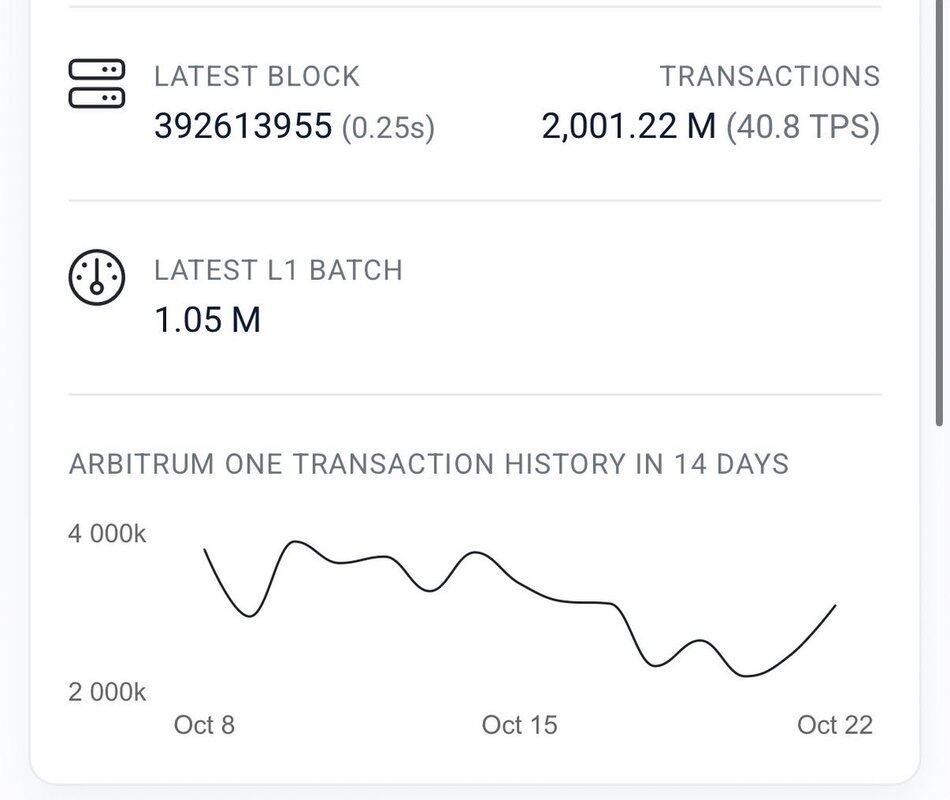Image resolution: width=950 pixels, height=800 pixels.
Task: Click the Oct 15 date label on chart
Action: coord(519,725)
